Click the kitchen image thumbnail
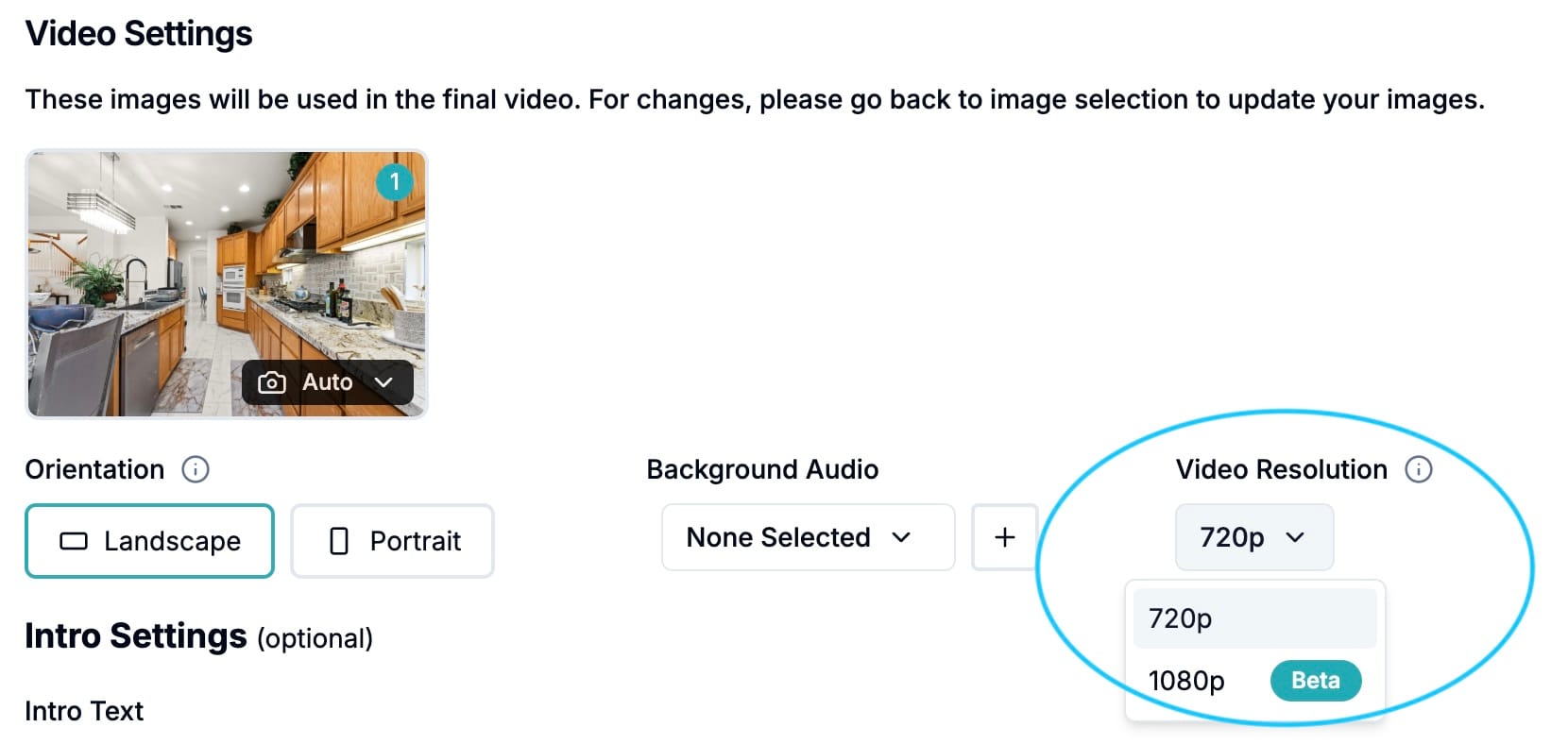The width and height of the screenshot is (1568, 744). coord(227,283)
